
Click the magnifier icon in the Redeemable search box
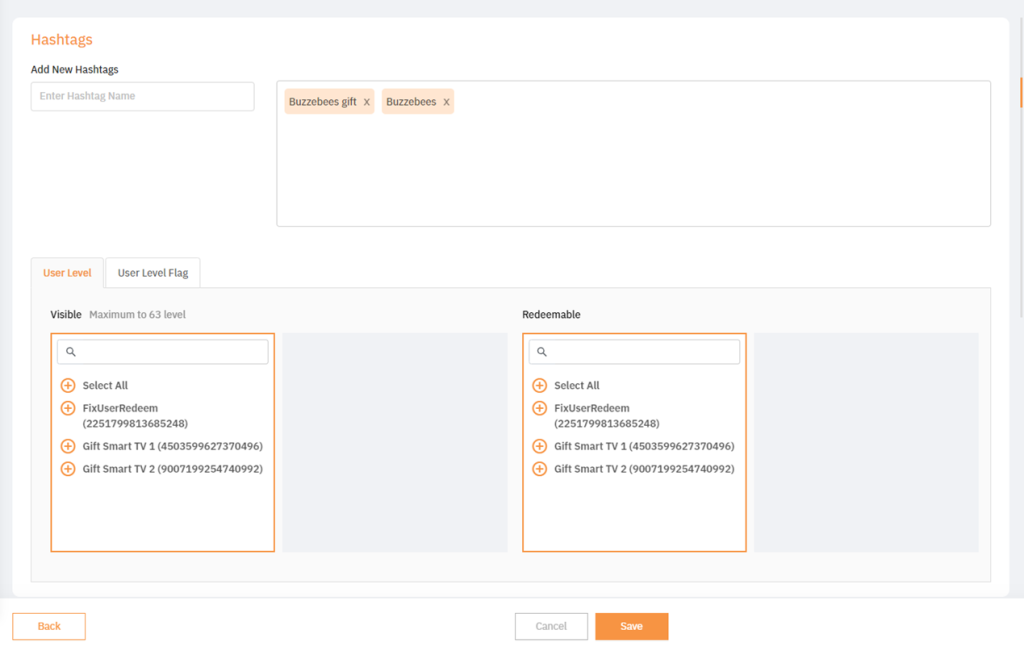tap(541, 351)
